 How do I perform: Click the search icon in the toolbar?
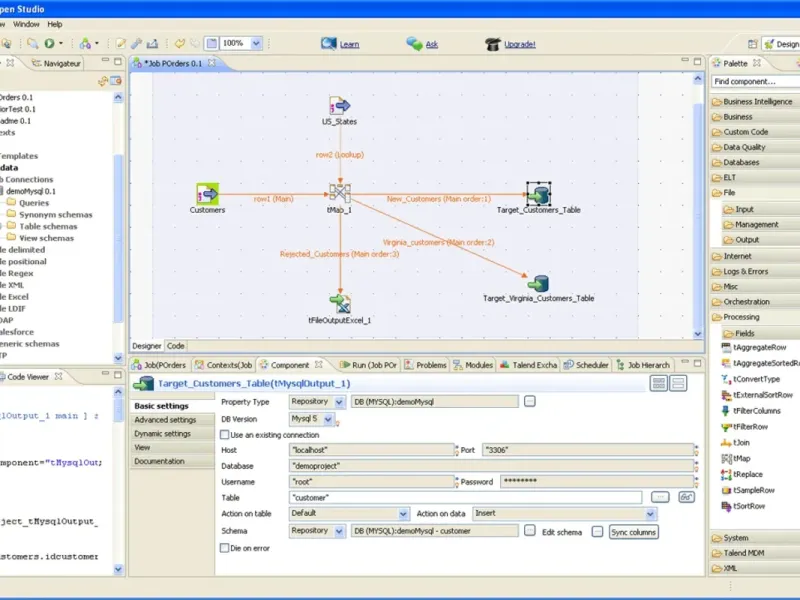tap(32, 43)
